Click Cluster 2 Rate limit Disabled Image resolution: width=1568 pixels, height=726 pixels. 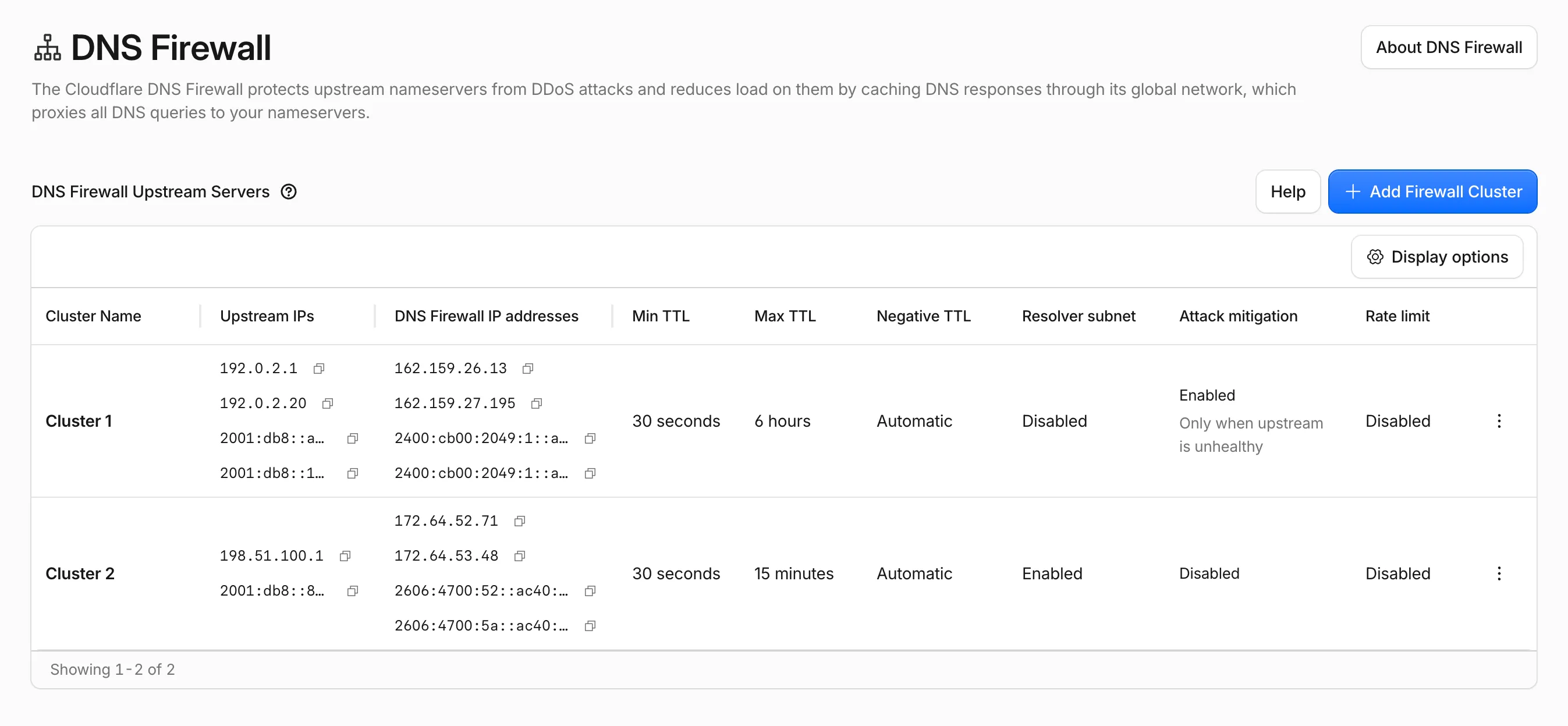click(x=1397, y=573)
